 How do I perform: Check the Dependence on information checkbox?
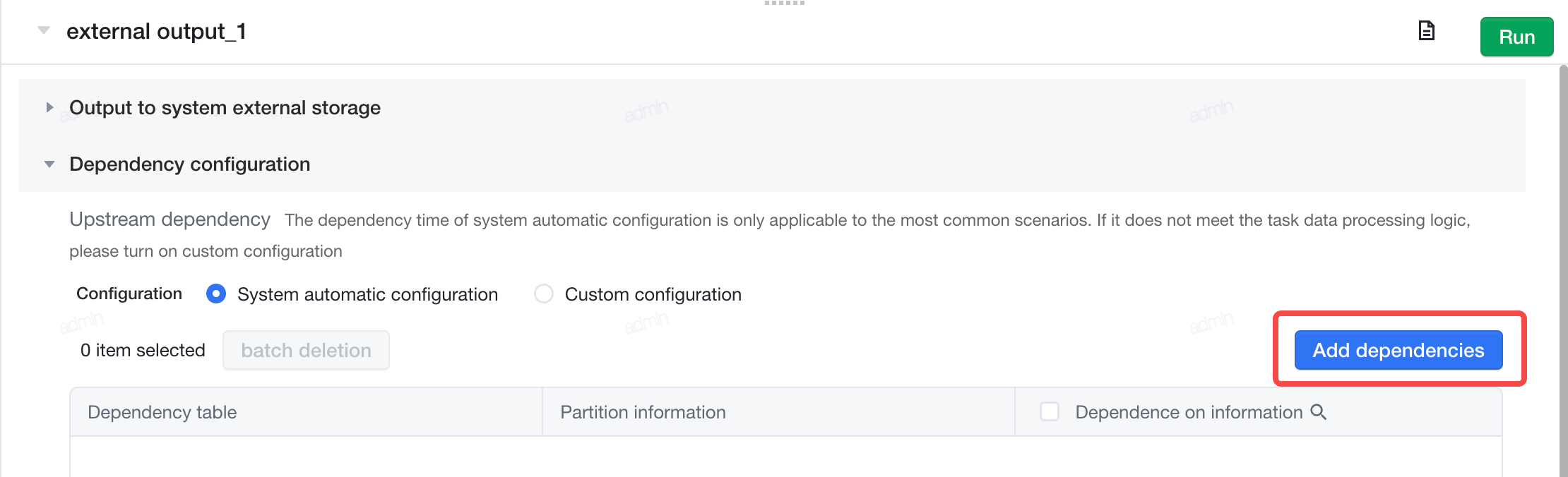(1050, 411)
